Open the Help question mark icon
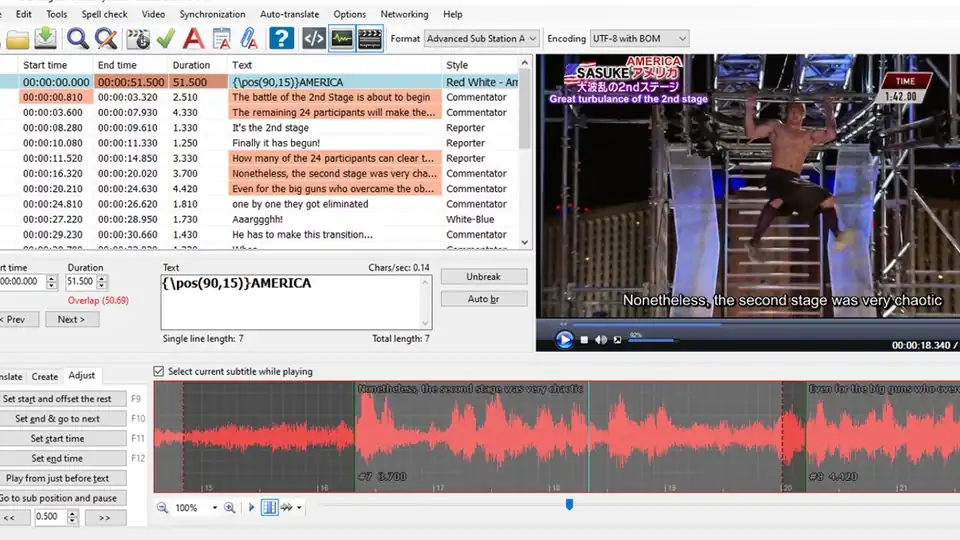This screenshot has width=960, height=540. (281, 39)
